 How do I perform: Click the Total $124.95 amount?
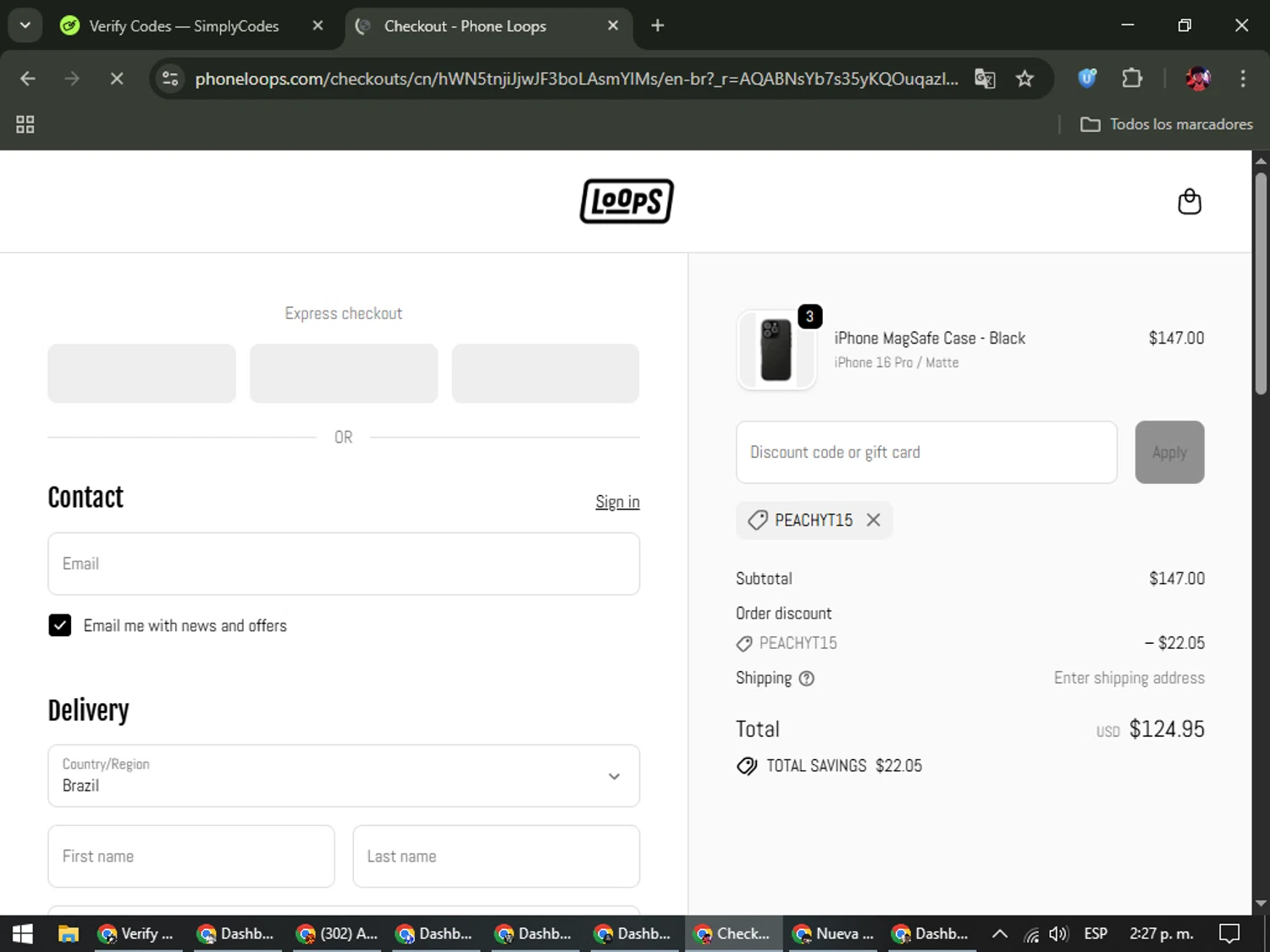click(x=1167, y=729)
